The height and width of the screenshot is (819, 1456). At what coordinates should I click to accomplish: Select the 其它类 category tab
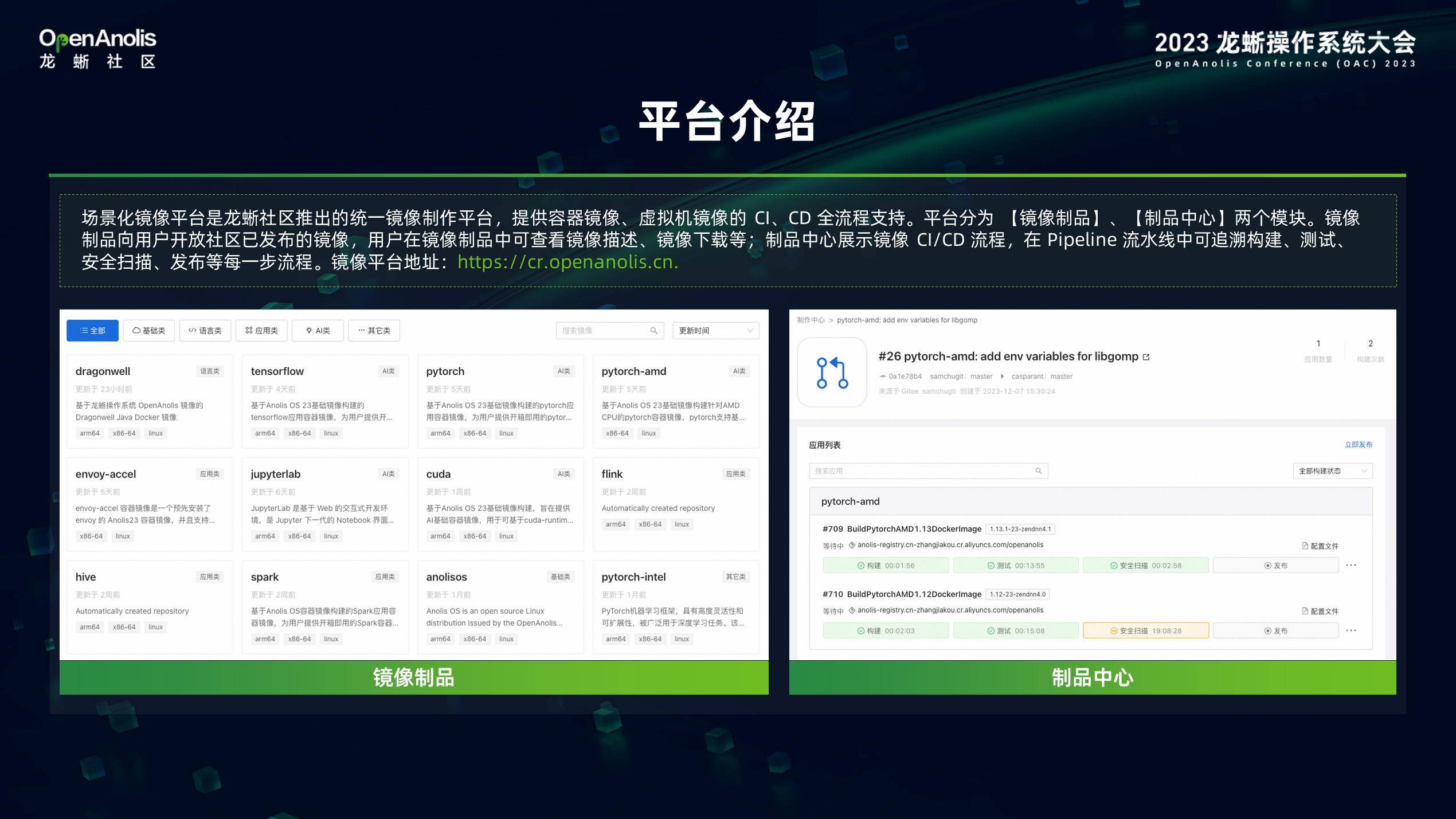pyautogui.click(x=374, y=331)
